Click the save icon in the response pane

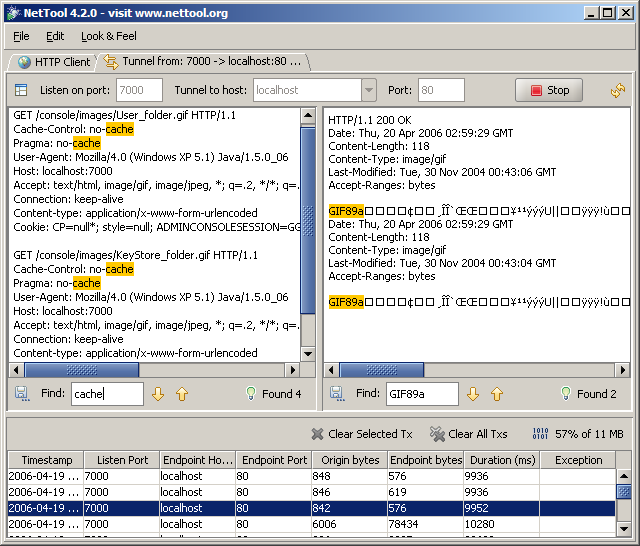[337, 394]
